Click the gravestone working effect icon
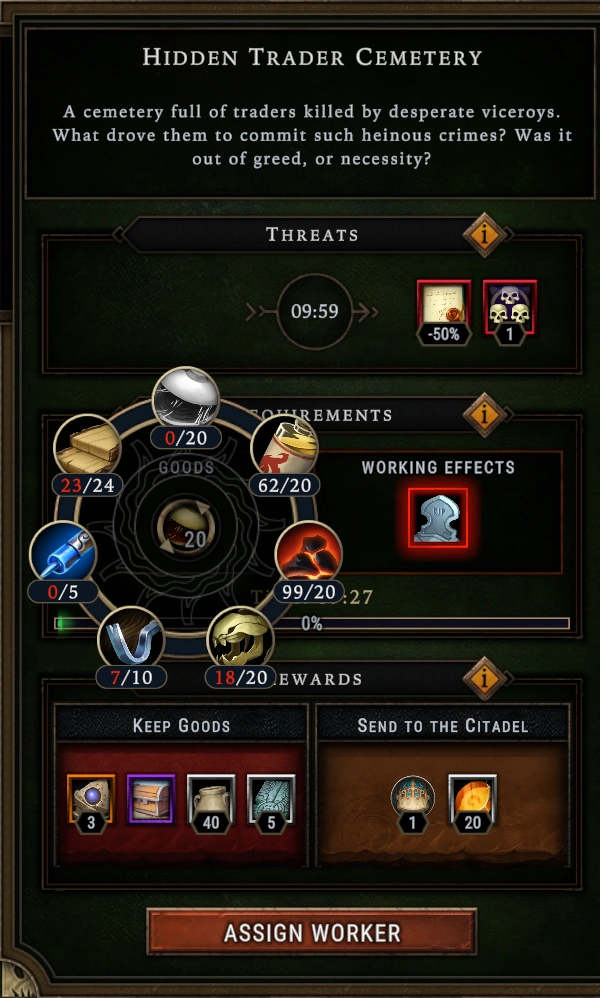600x998 pixels. coord(438,517)
